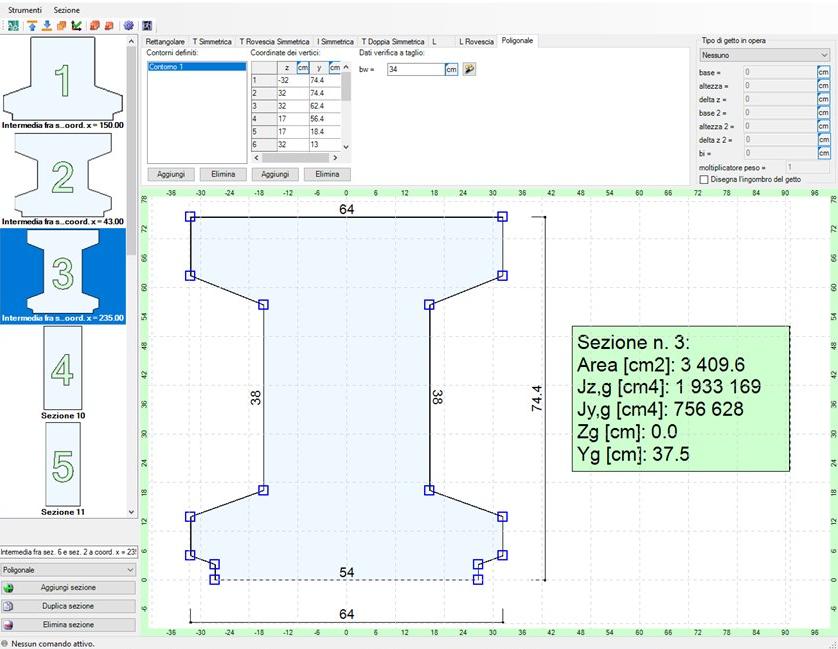The width and height of the screenshot is (838, 649).
Task: Enable 'Disegna l'ingombro del getto' checkbox
Action: 704,179
